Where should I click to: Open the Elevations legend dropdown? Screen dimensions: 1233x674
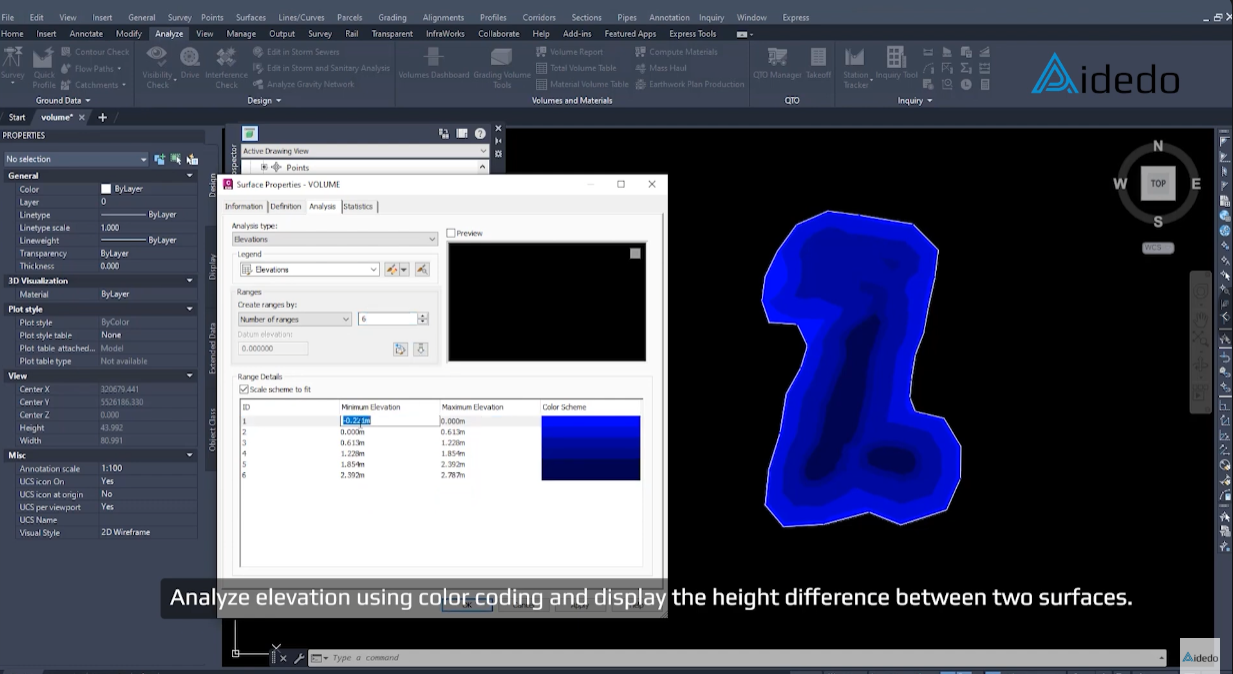coord(309,269)
